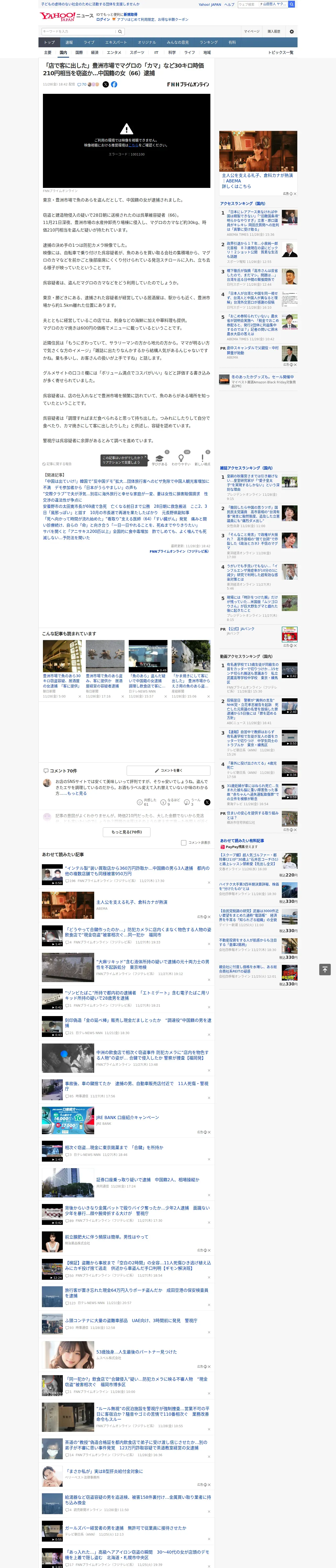Click the キーワードを入力 search field
336x1568 pixels.
[x=79, y=32]
